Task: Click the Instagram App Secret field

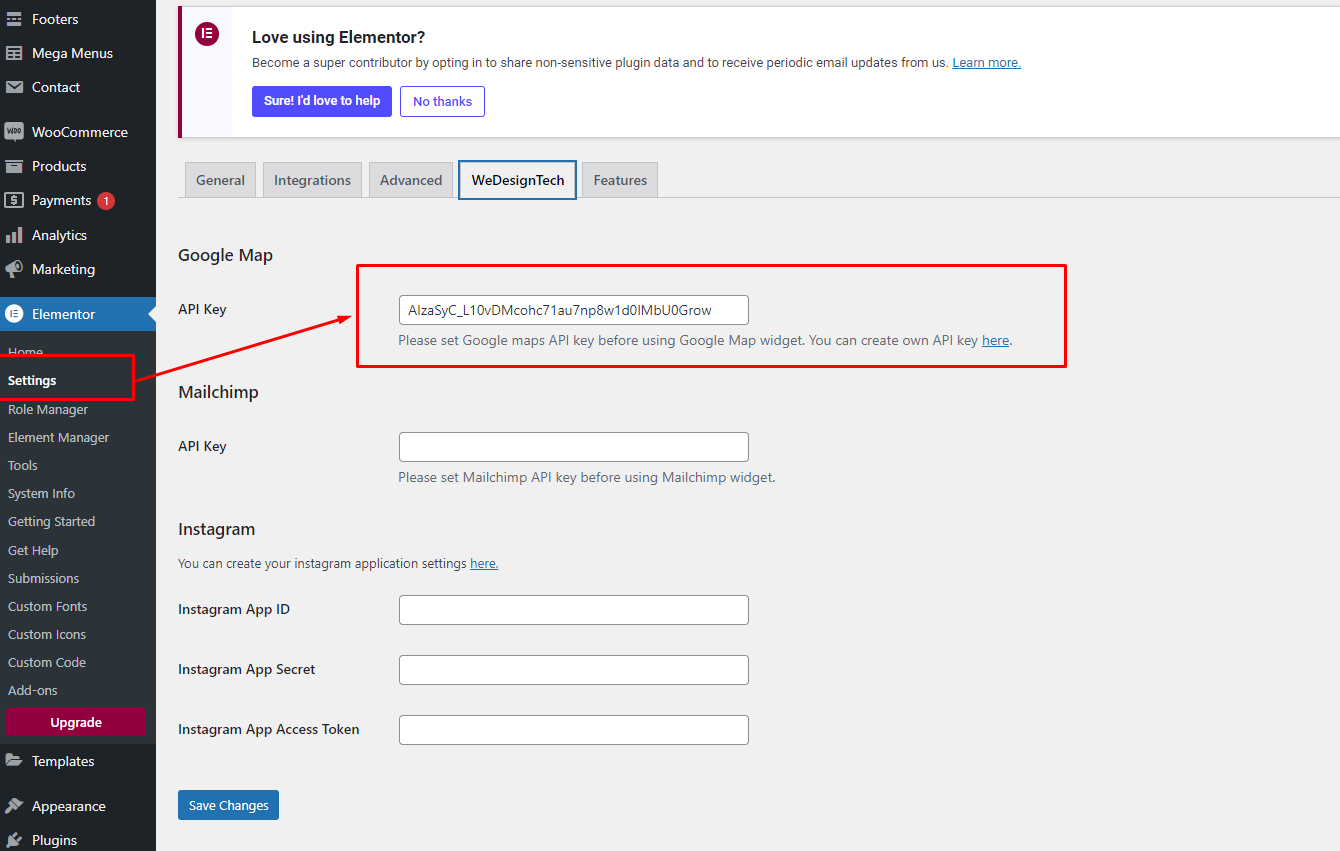Action: 574,670
